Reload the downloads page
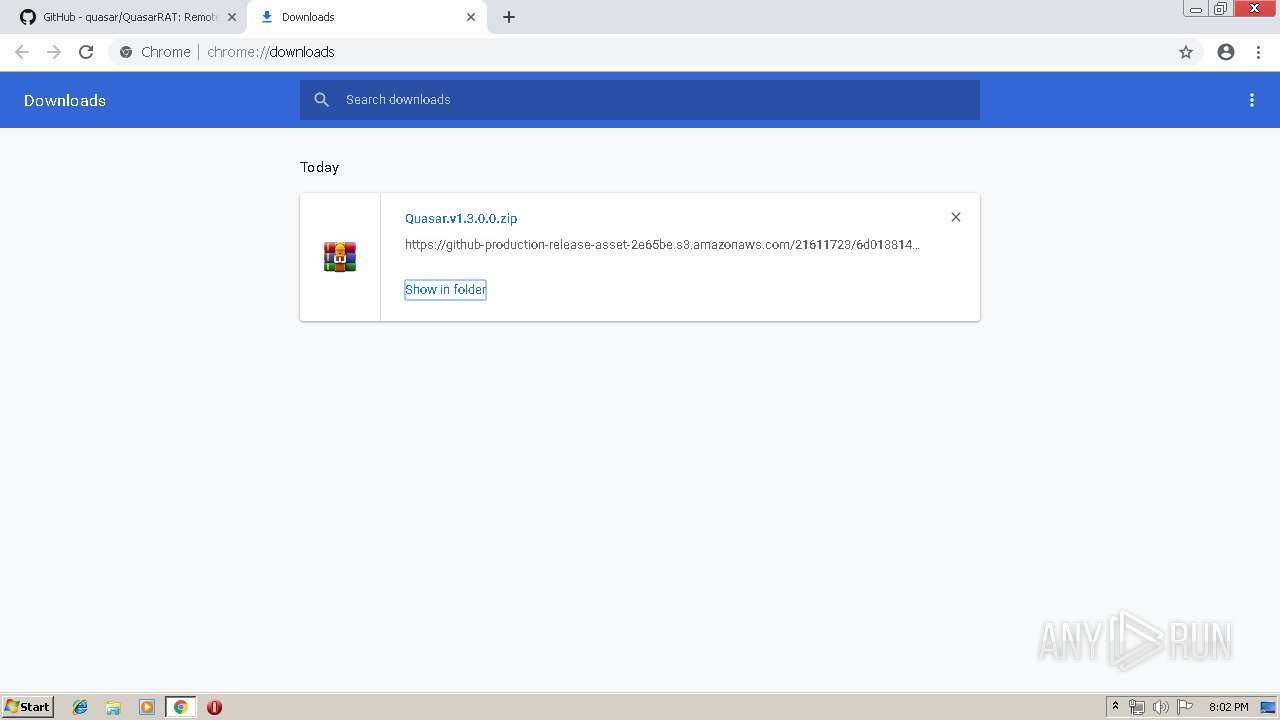The height and width of the screenshot is (720, 1280). click(x=86, y=52)
